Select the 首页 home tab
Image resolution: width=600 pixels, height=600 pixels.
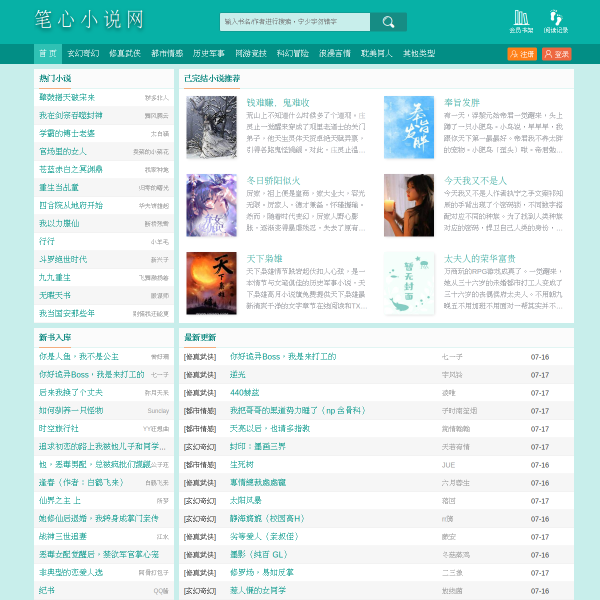(x=48, y=54)
